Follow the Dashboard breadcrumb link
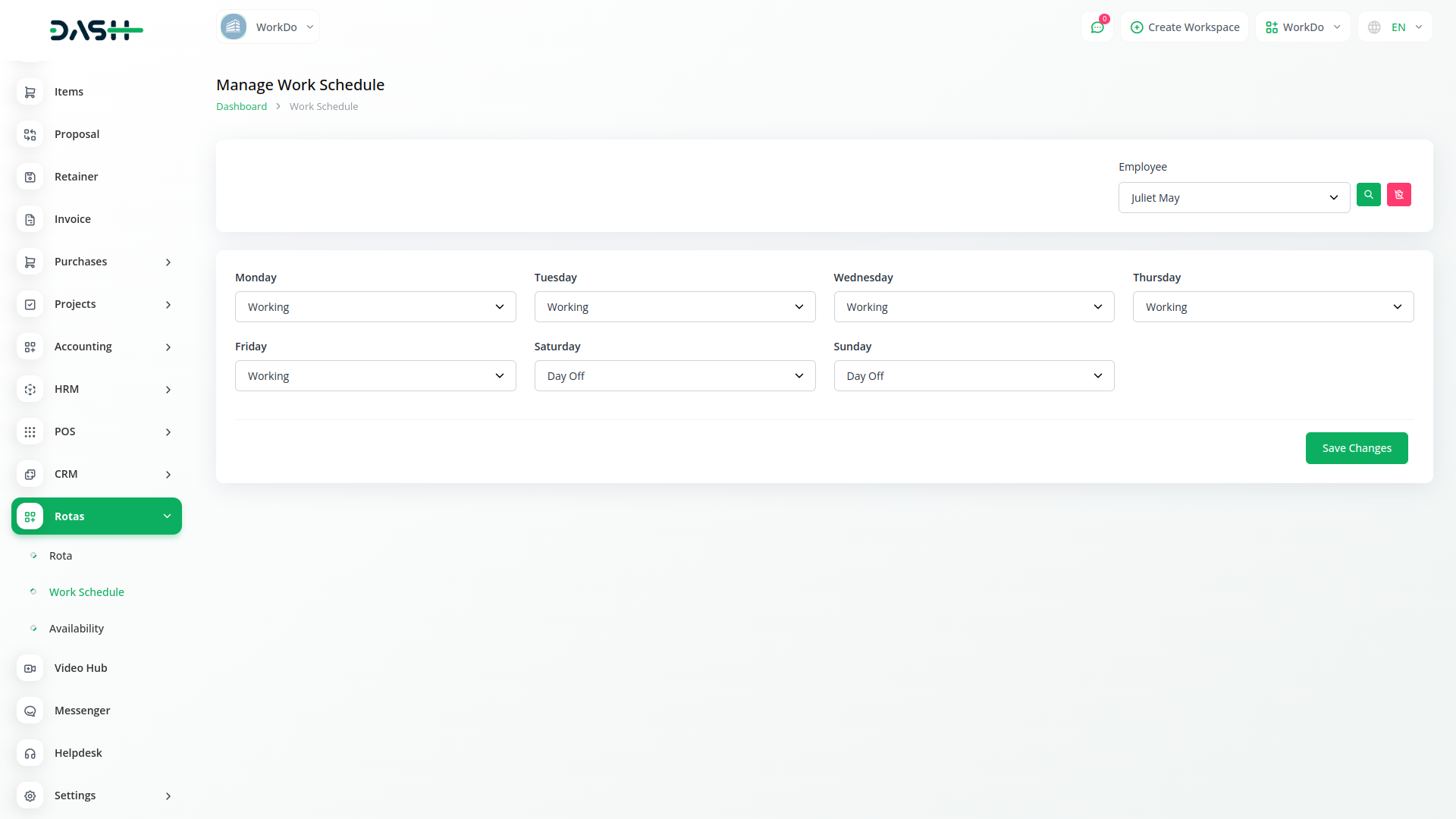 coord(241,107)
